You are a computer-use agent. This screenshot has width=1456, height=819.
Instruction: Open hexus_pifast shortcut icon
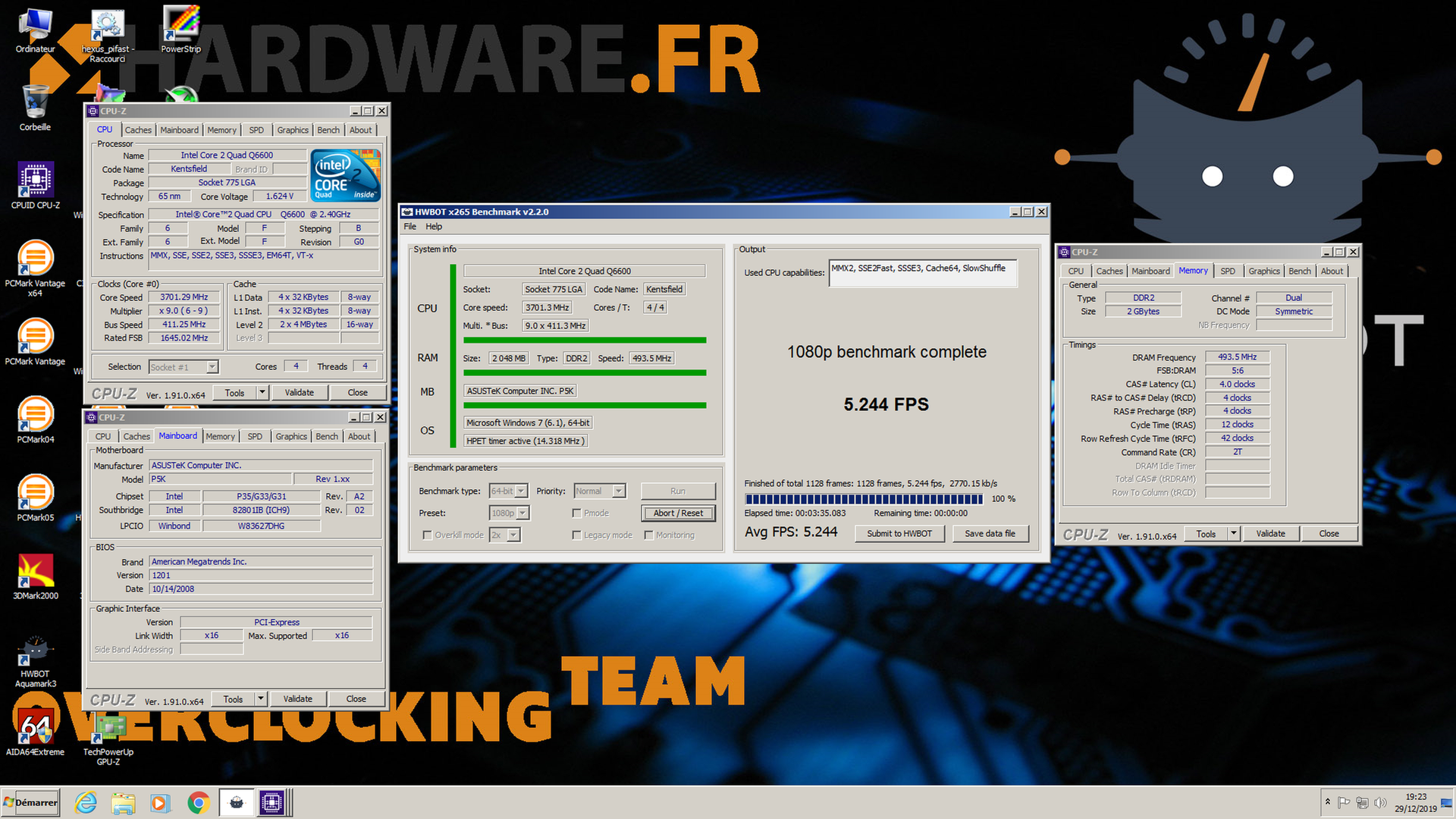point(108,36)
